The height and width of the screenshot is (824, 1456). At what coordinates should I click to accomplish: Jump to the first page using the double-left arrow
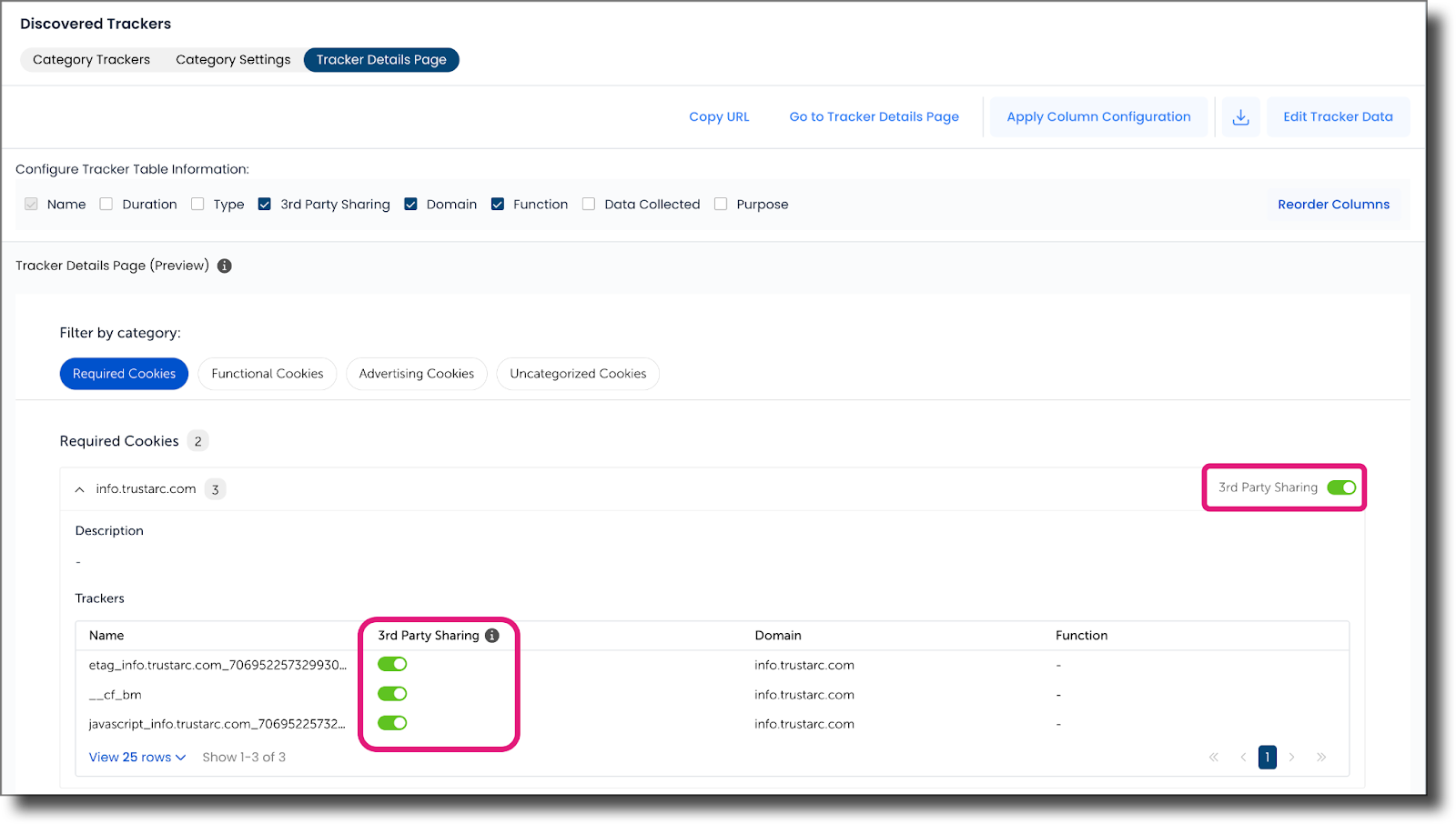tap(1214, 757)
